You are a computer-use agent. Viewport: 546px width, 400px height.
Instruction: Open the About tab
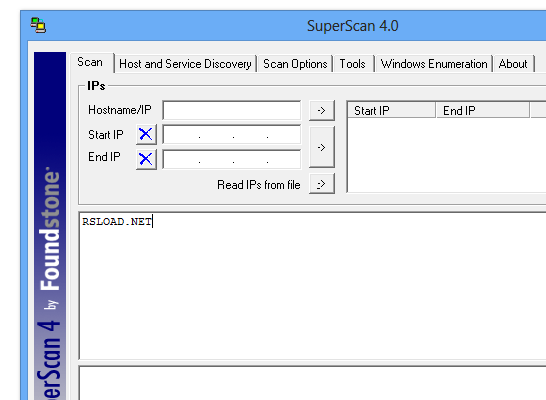tap(513, 64)
